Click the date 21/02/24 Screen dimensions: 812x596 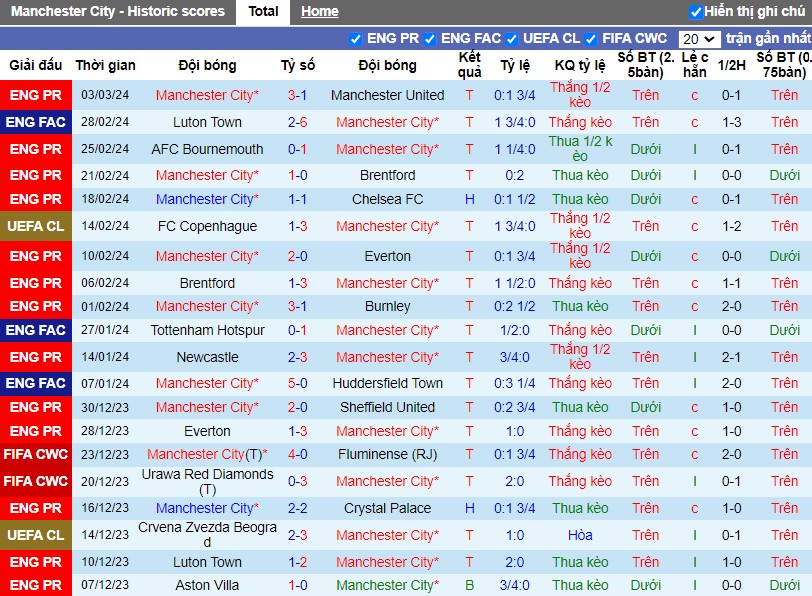click(x=105, y=176)
